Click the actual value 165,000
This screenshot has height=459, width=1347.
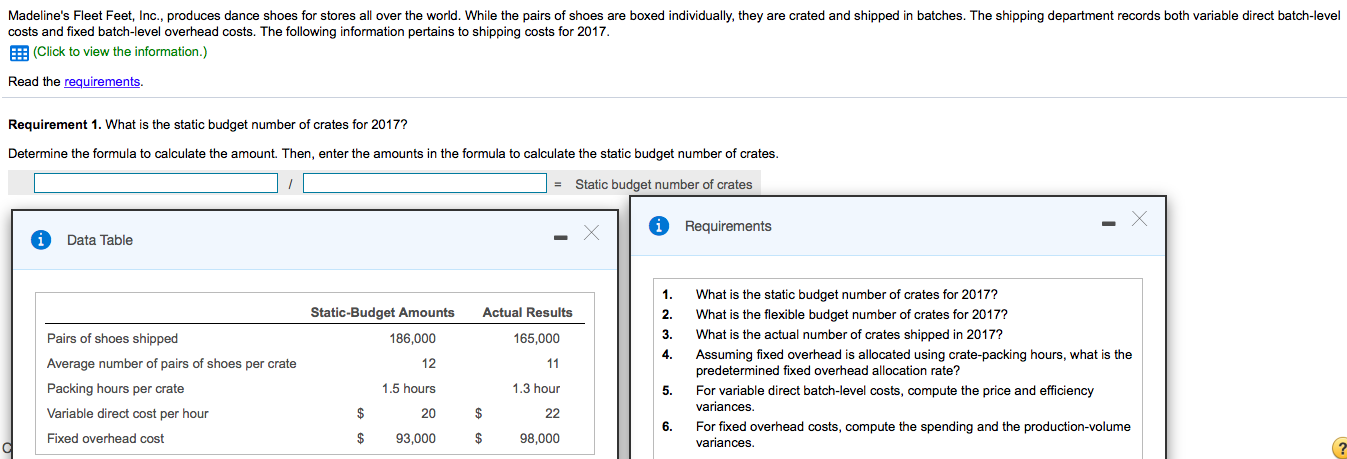[x=536, y=339]
